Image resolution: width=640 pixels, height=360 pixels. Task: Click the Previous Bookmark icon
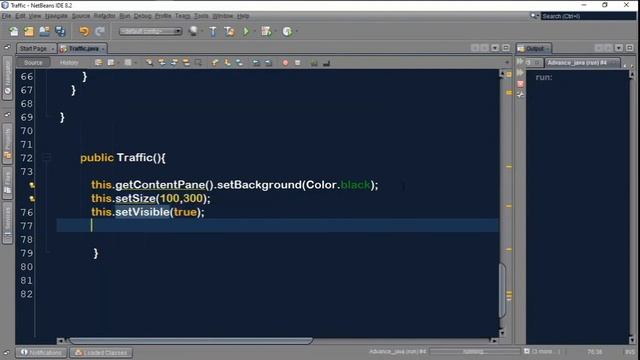click(x=215, y=62)
